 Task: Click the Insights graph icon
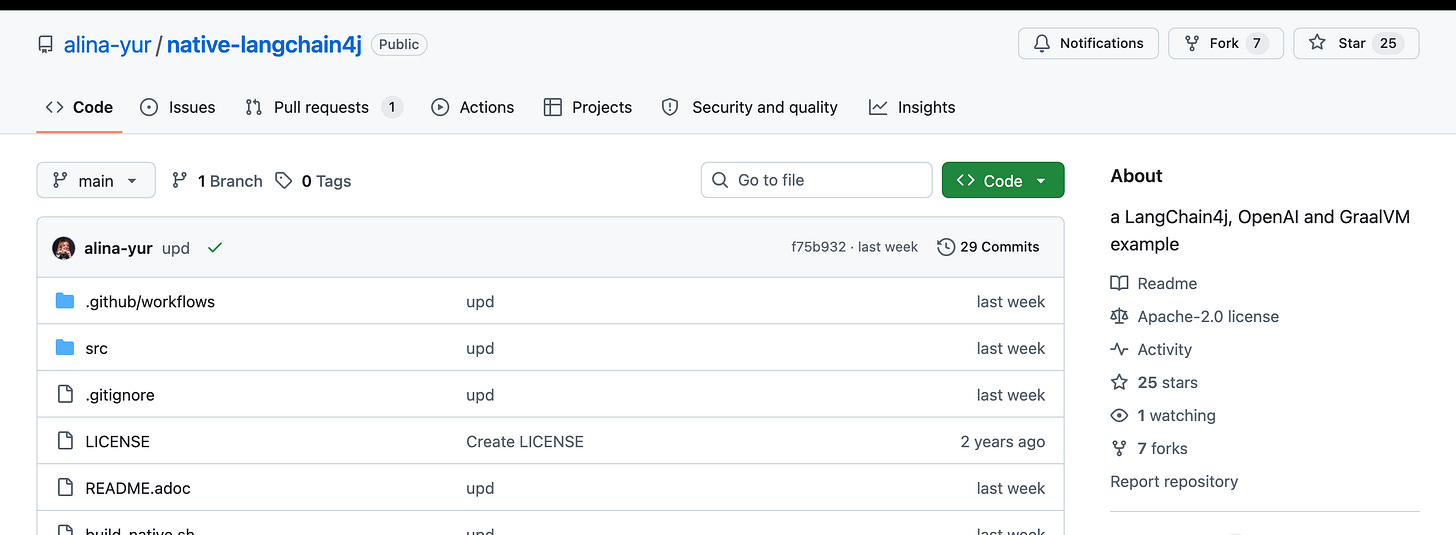click(878, 107)
